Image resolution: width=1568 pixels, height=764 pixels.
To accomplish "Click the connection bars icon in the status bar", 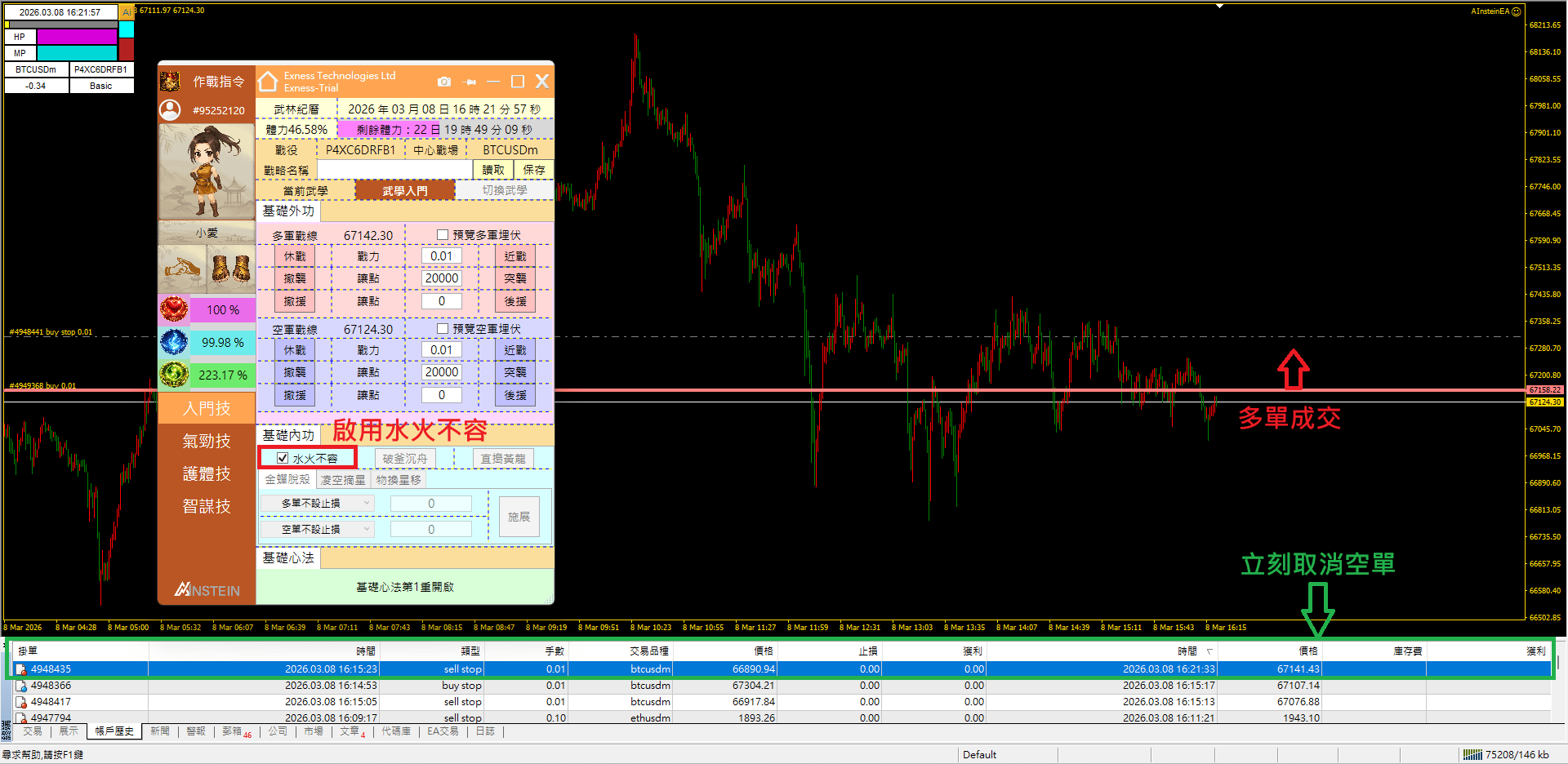I will coord(1472,755).
